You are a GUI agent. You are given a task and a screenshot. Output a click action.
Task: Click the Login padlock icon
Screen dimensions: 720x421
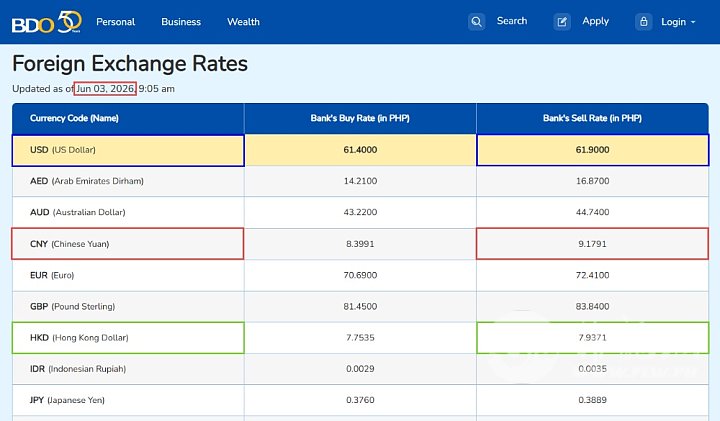coord(644,22)
